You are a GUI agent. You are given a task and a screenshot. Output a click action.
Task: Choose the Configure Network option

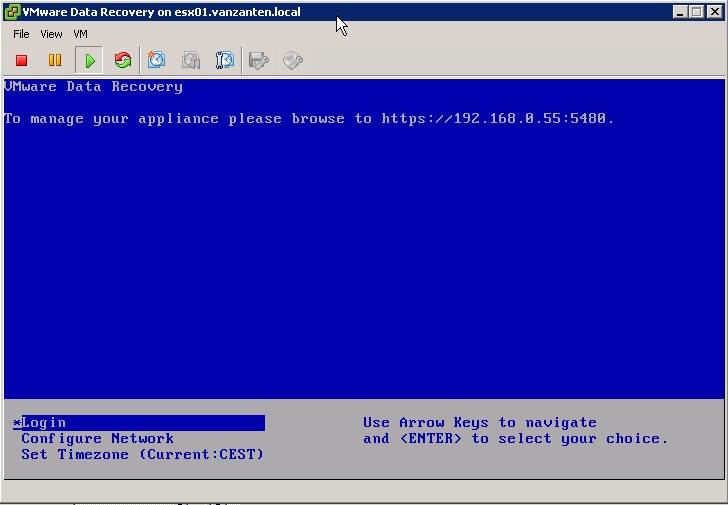click(x=97, y=439)
